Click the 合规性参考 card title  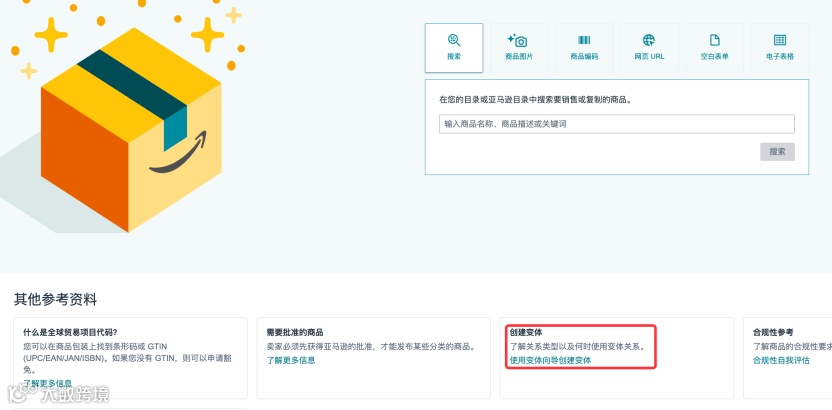773,333
